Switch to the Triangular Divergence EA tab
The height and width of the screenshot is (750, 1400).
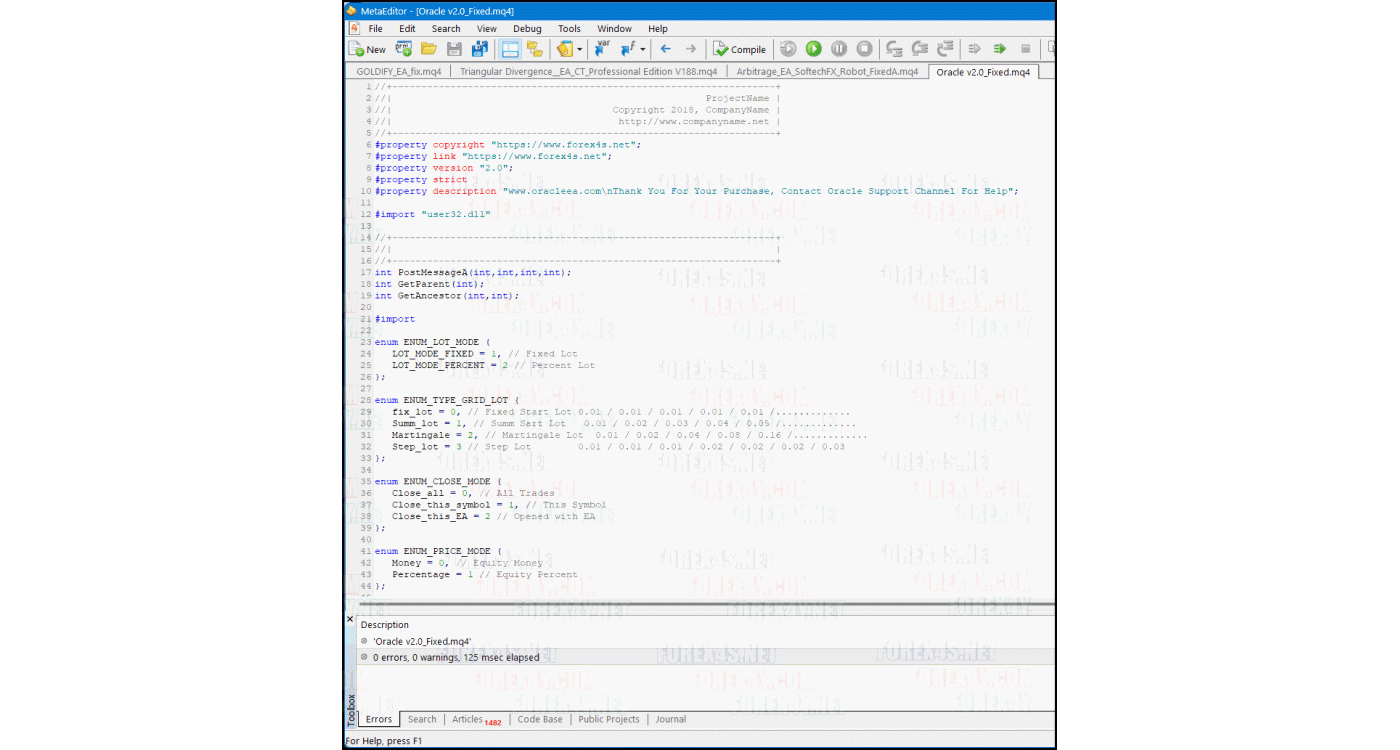pyautogui.click(x=588, y=72)
